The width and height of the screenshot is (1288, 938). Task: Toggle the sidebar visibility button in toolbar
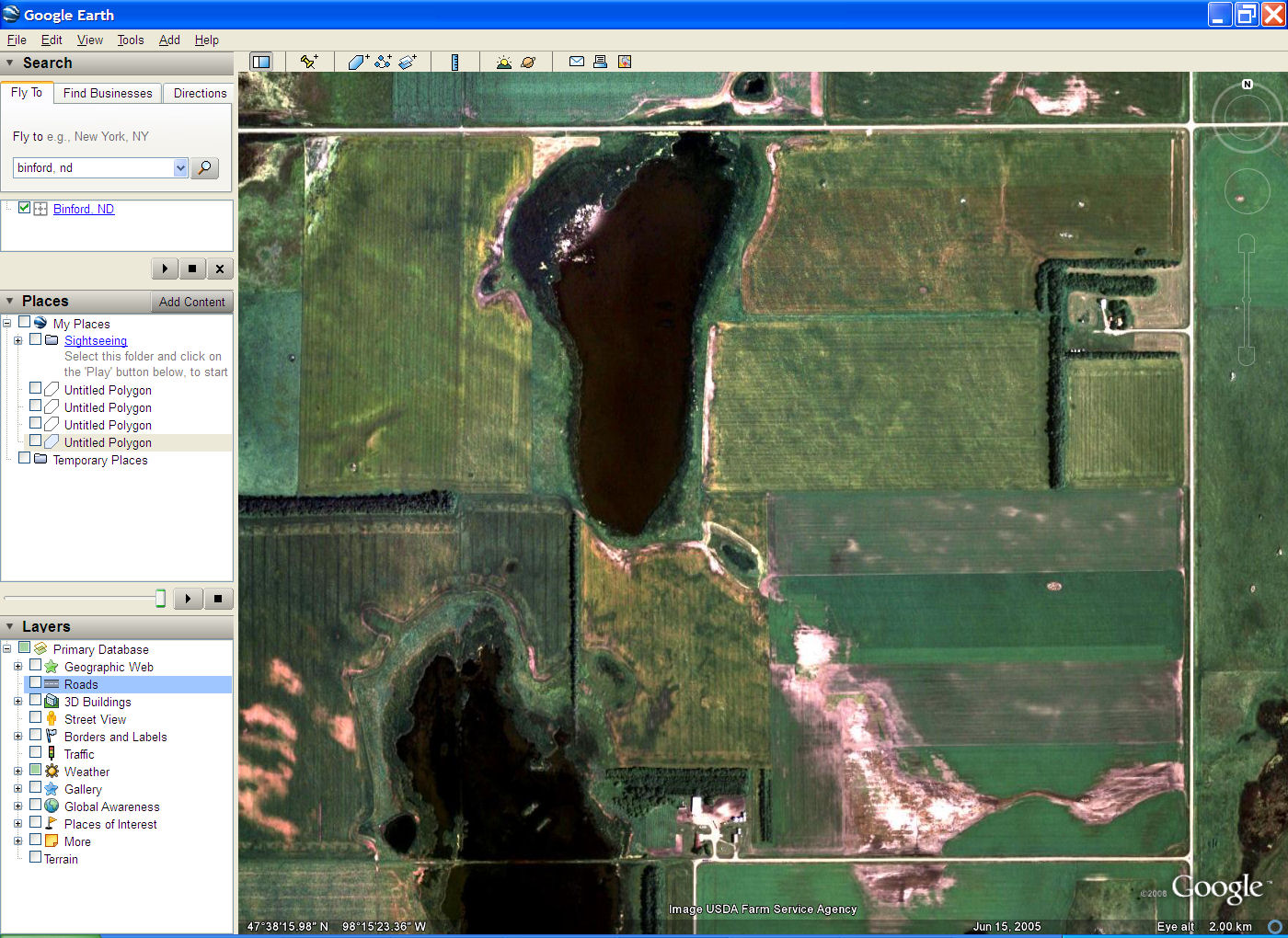261,62
